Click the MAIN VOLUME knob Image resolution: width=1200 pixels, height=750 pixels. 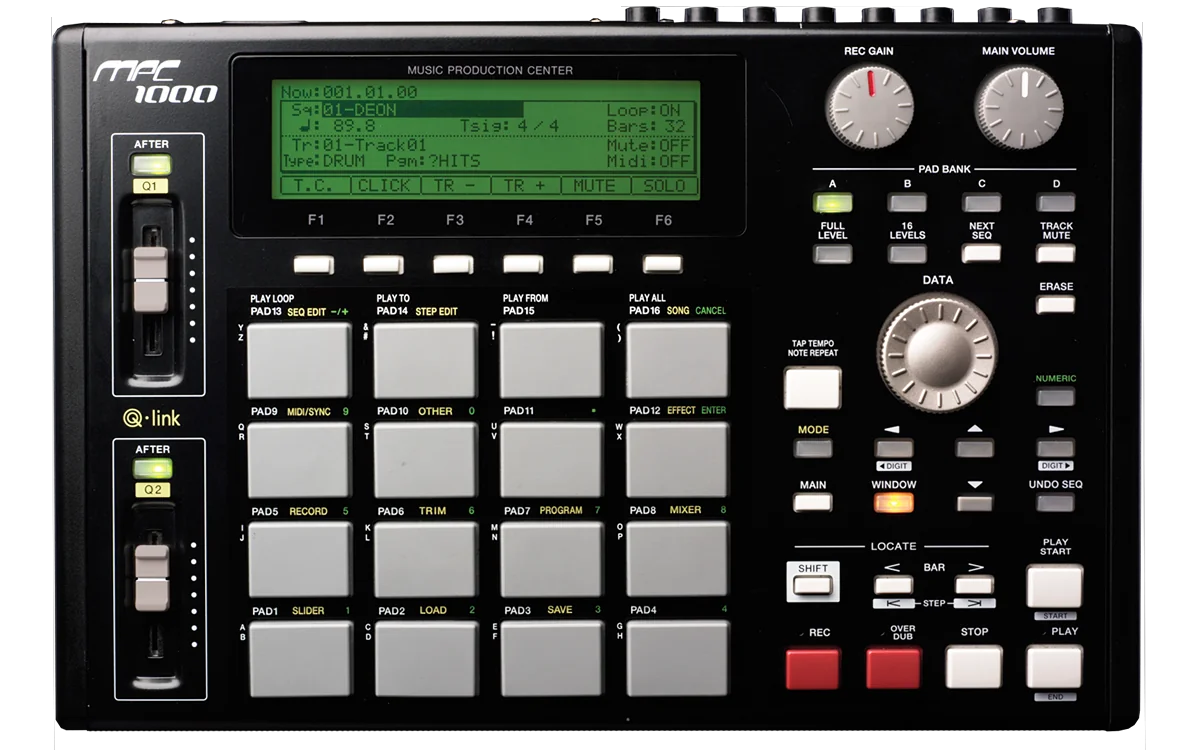pos(1019,108)
